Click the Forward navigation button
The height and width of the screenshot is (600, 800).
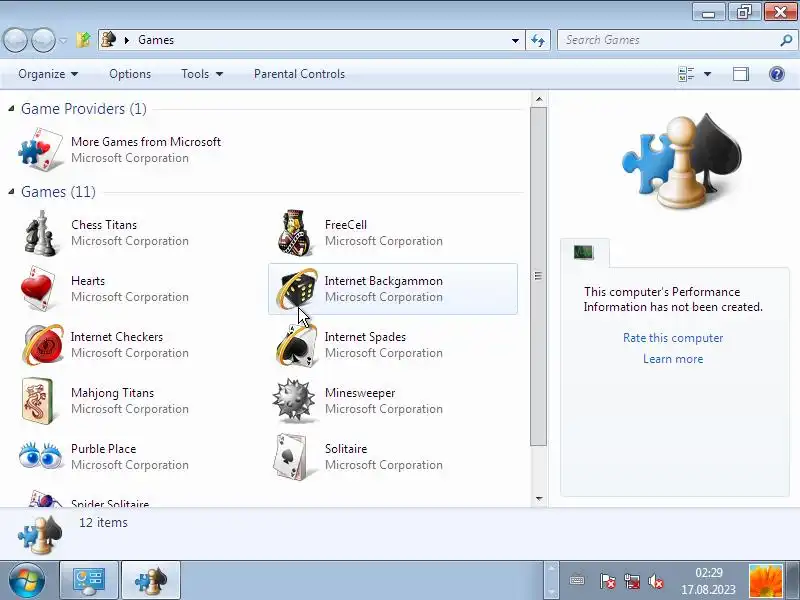tap(43, 40)
